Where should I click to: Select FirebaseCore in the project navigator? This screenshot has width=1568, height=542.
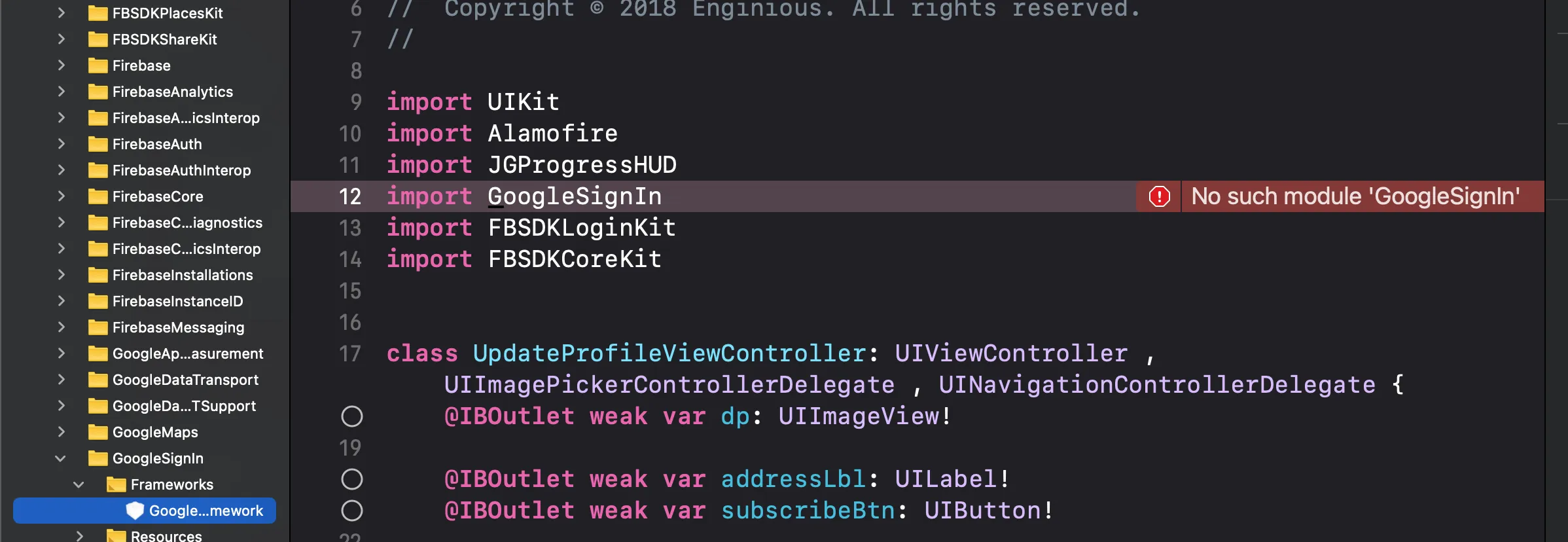pos(158,196)
